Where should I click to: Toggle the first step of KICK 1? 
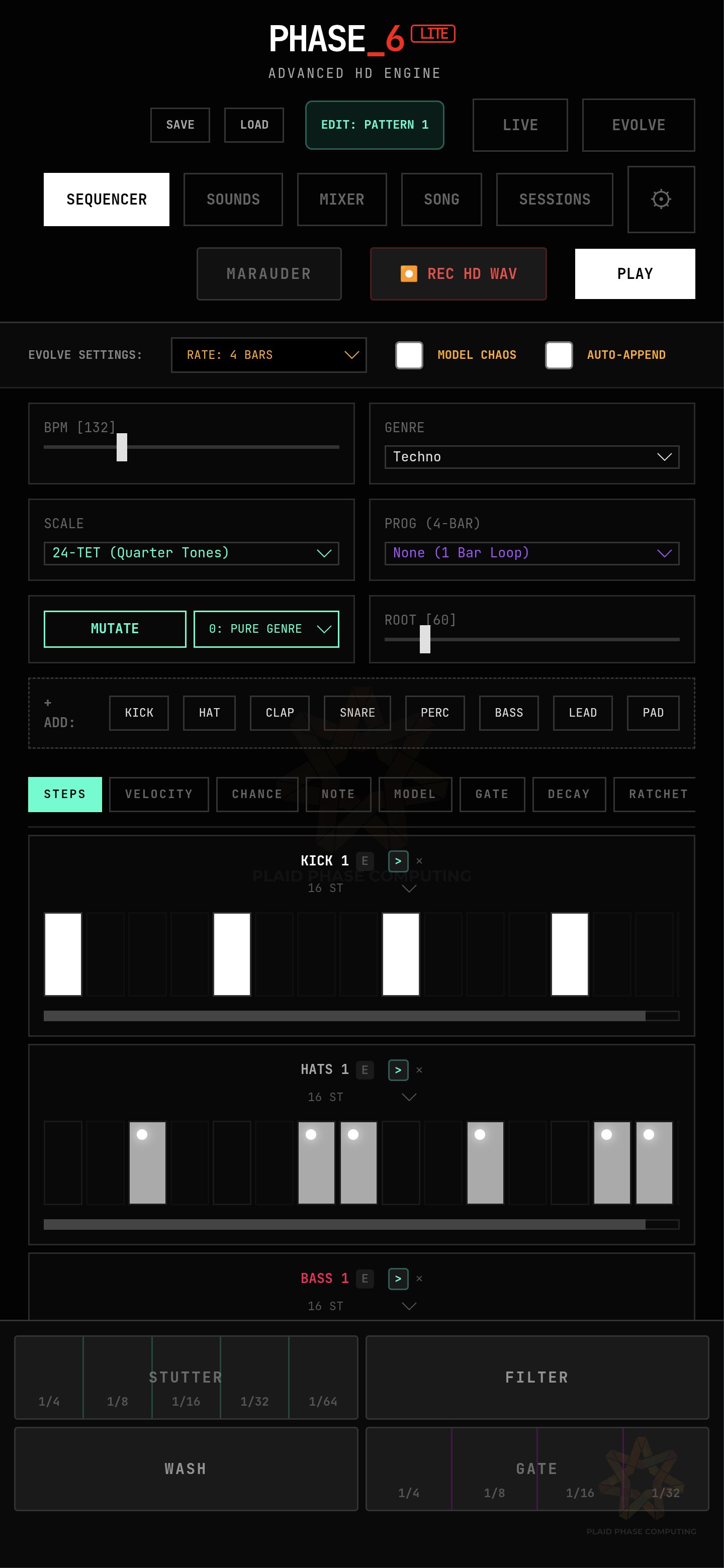point(63,954)
